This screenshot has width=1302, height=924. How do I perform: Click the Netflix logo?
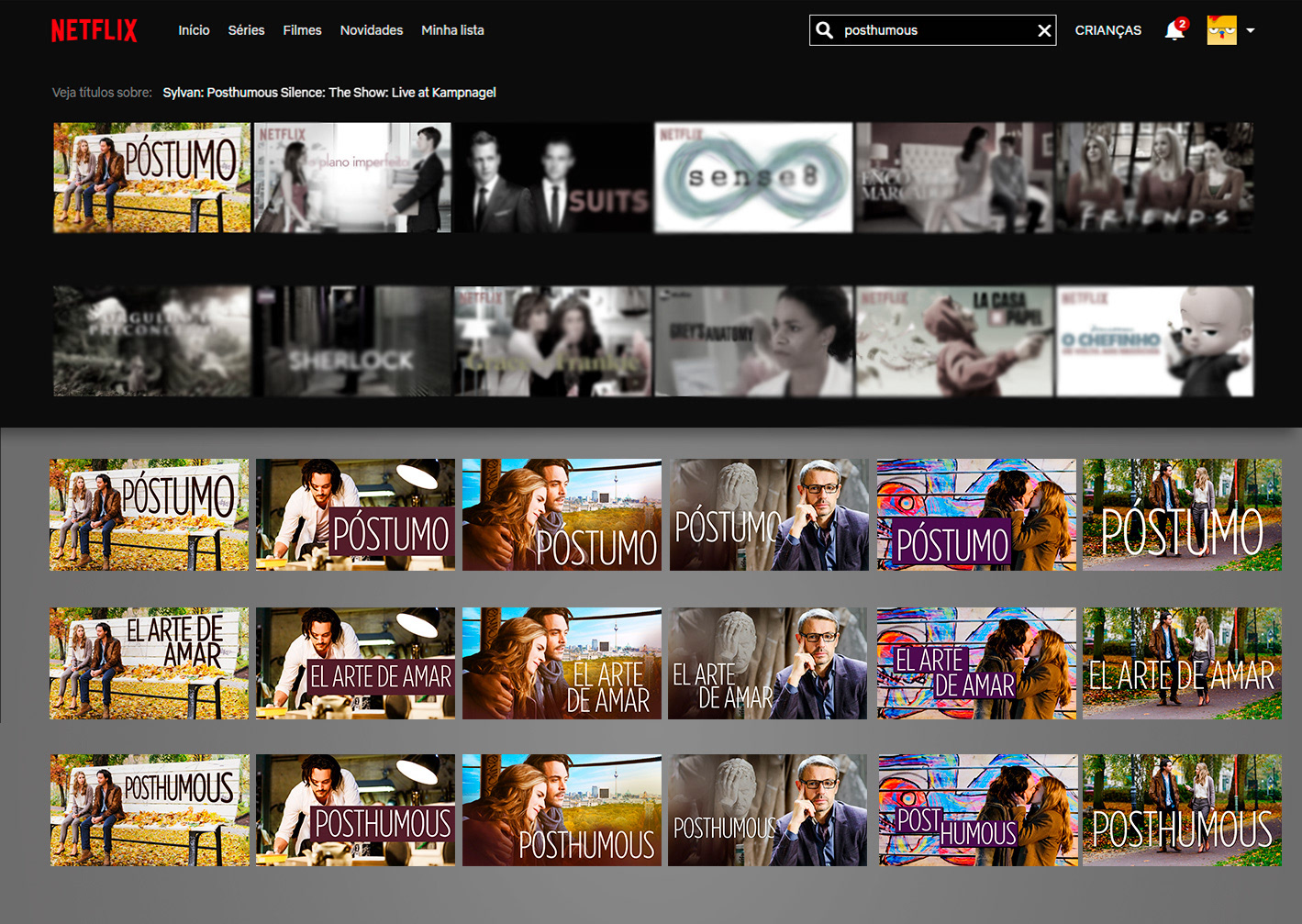94,30
